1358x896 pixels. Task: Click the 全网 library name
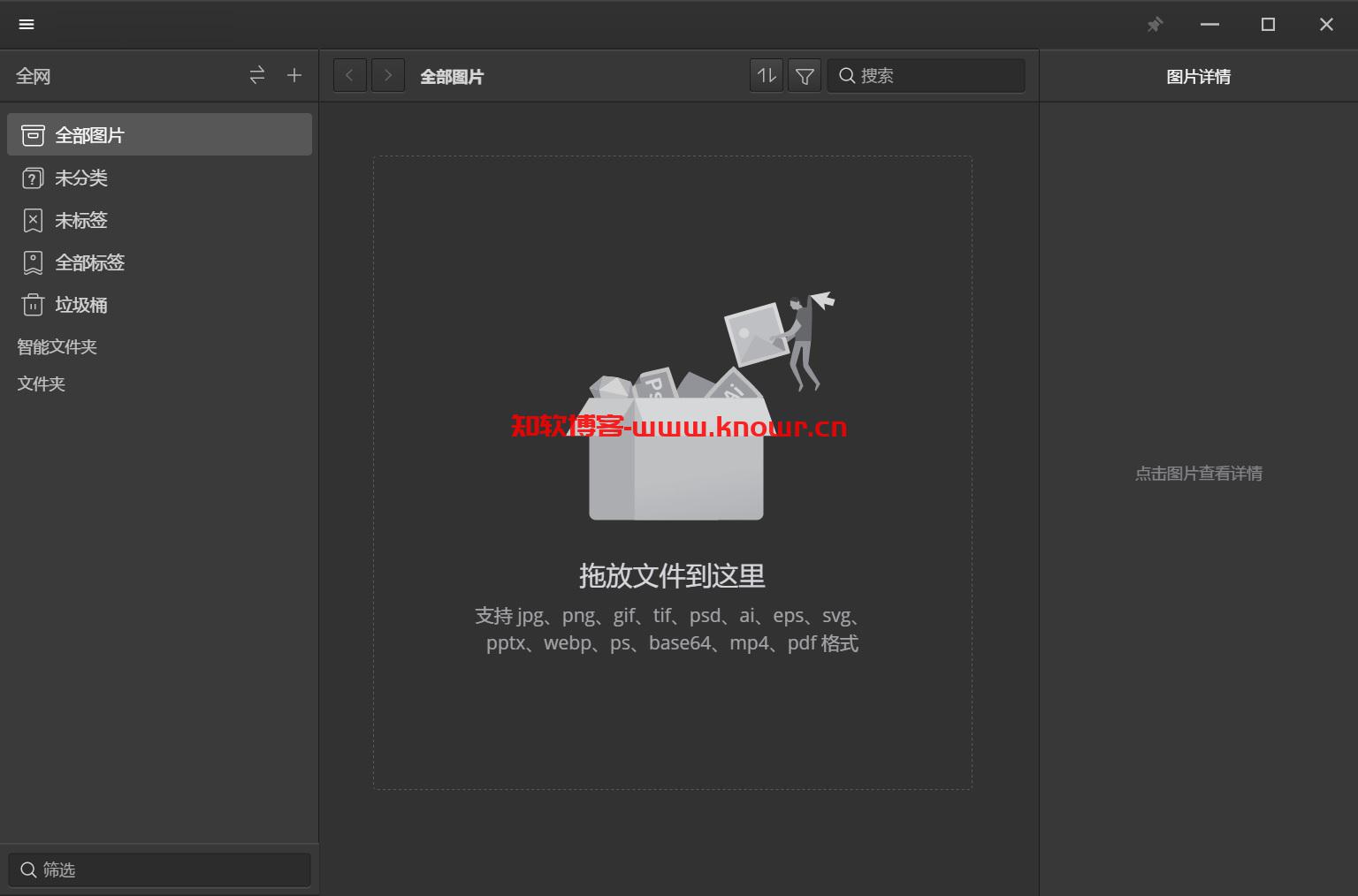click(34, 77)
